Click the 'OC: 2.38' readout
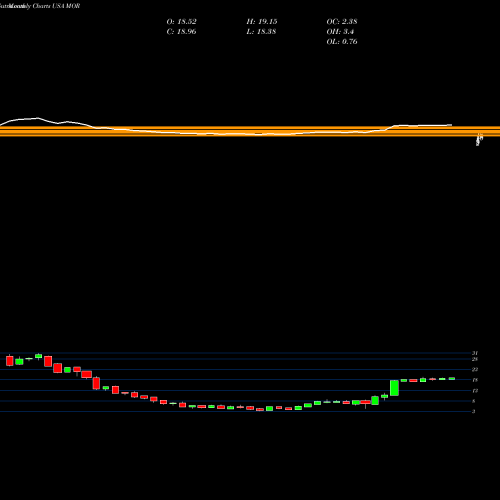Image resolution: width=500 pixels, height=500 pixels. (x=342, y=22)
